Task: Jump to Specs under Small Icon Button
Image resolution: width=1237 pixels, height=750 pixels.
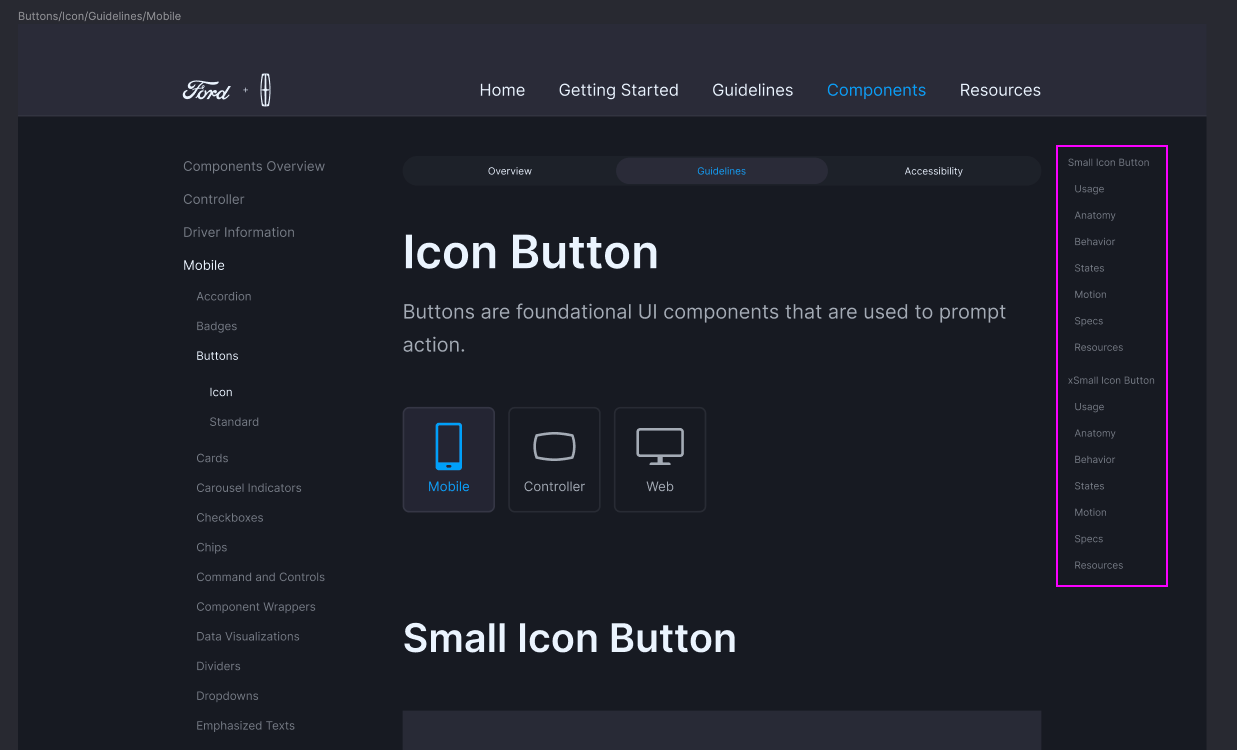Action: [x=1089, y=321]
